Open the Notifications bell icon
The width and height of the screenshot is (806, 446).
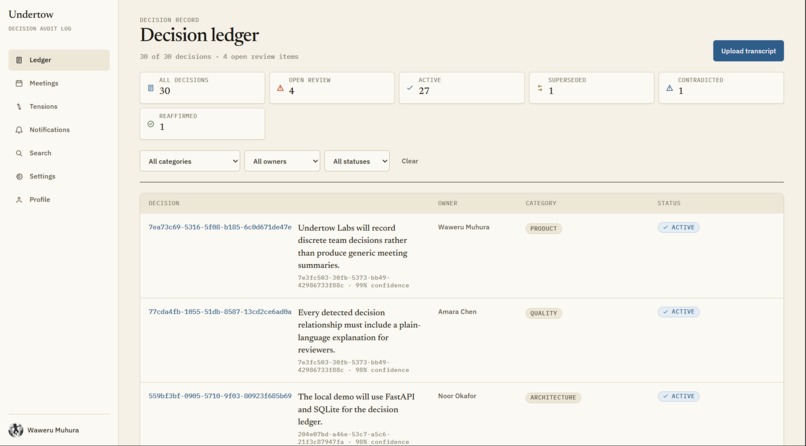[19, 130]
